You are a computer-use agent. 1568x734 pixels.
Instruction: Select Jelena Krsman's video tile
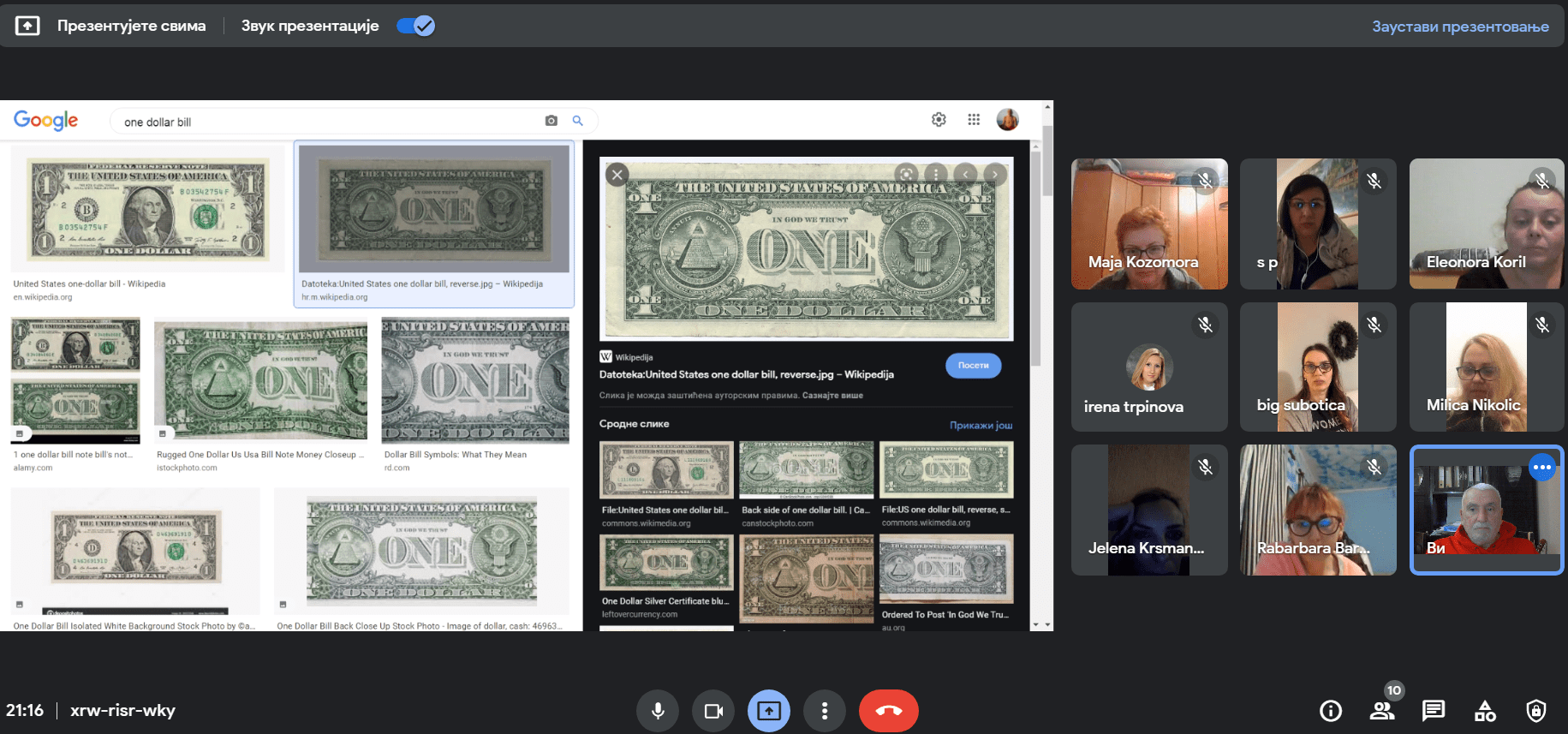(1149, 510)
